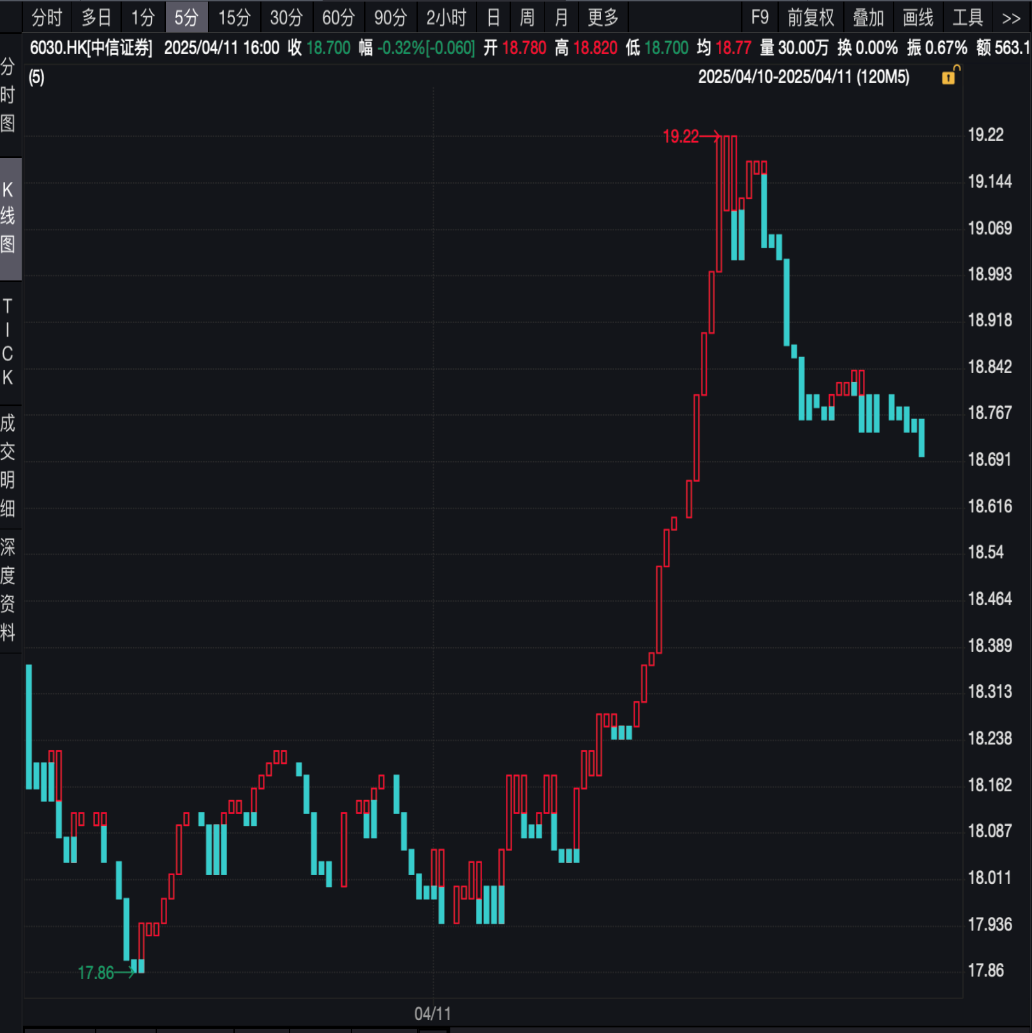
Task: Open 成交明细 trade details panel
Action: pos(9,465)
